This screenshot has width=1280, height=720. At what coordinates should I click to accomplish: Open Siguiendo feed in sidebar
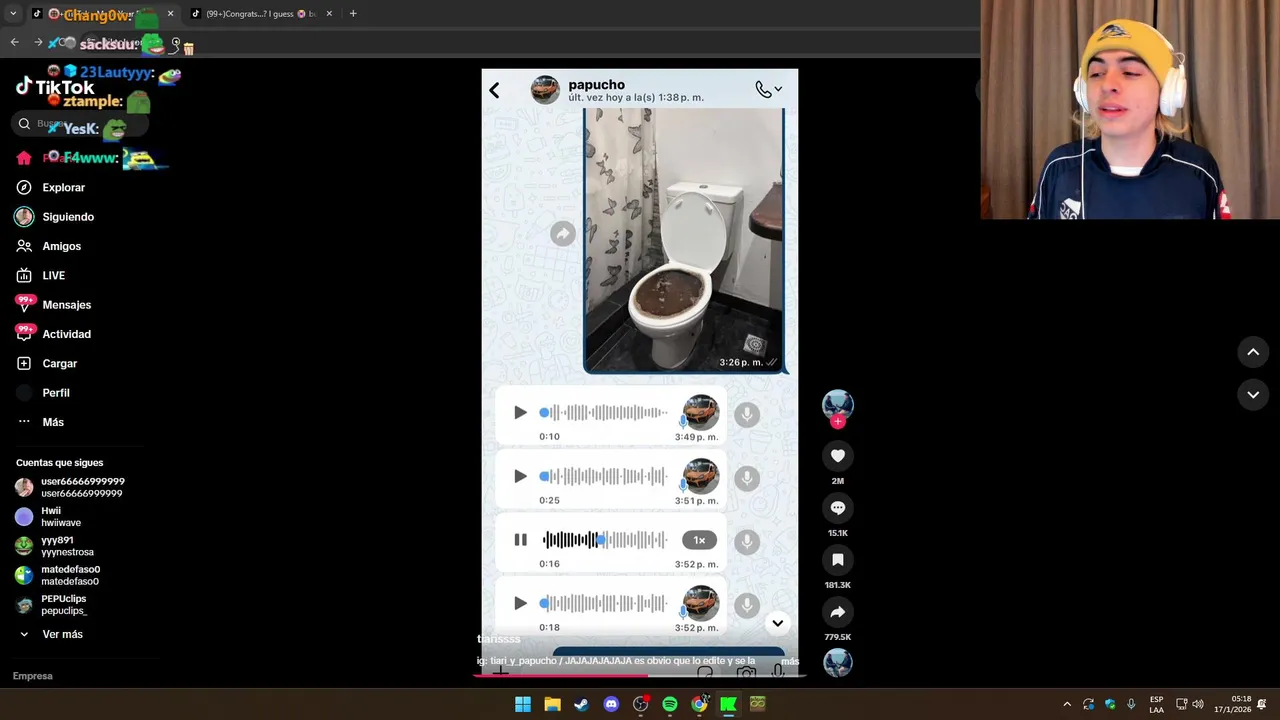[67, 217]
